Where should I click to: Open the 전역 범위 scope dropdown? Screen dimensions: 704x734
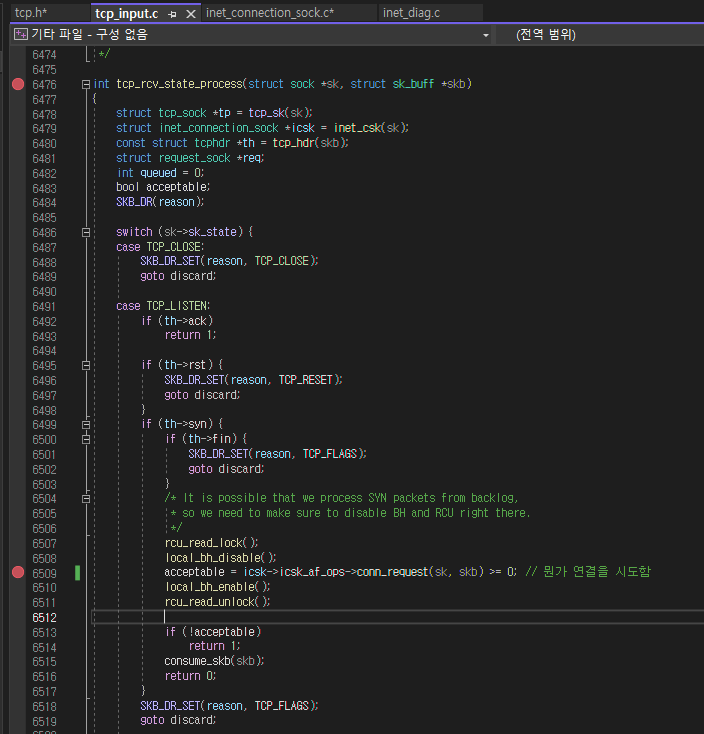(546, 35)
